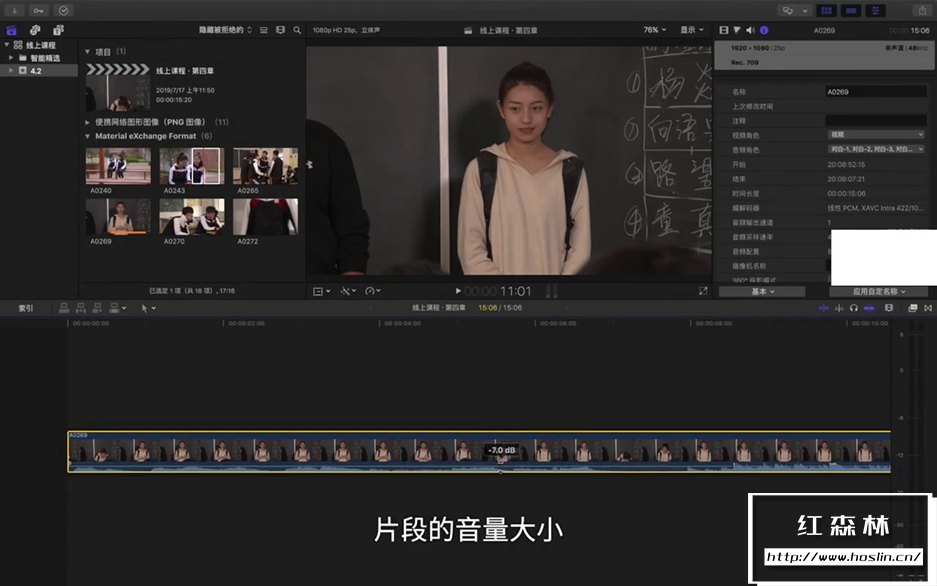The height and width of the screenshot is (586, 937).
Task: Open the 隐藏被拒绝的 filter dropdown
Action: click(225, 30)
